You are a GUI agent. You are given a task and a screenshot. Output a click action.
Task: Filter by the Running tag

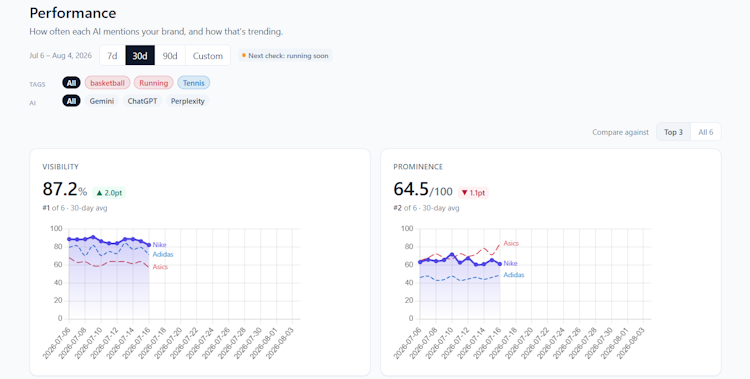[154, 83]
